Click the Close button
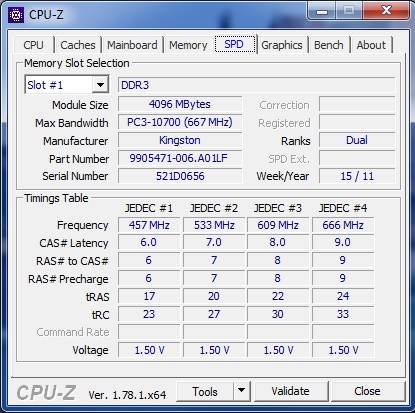415x413 pixels. click(x=367, y=391)
